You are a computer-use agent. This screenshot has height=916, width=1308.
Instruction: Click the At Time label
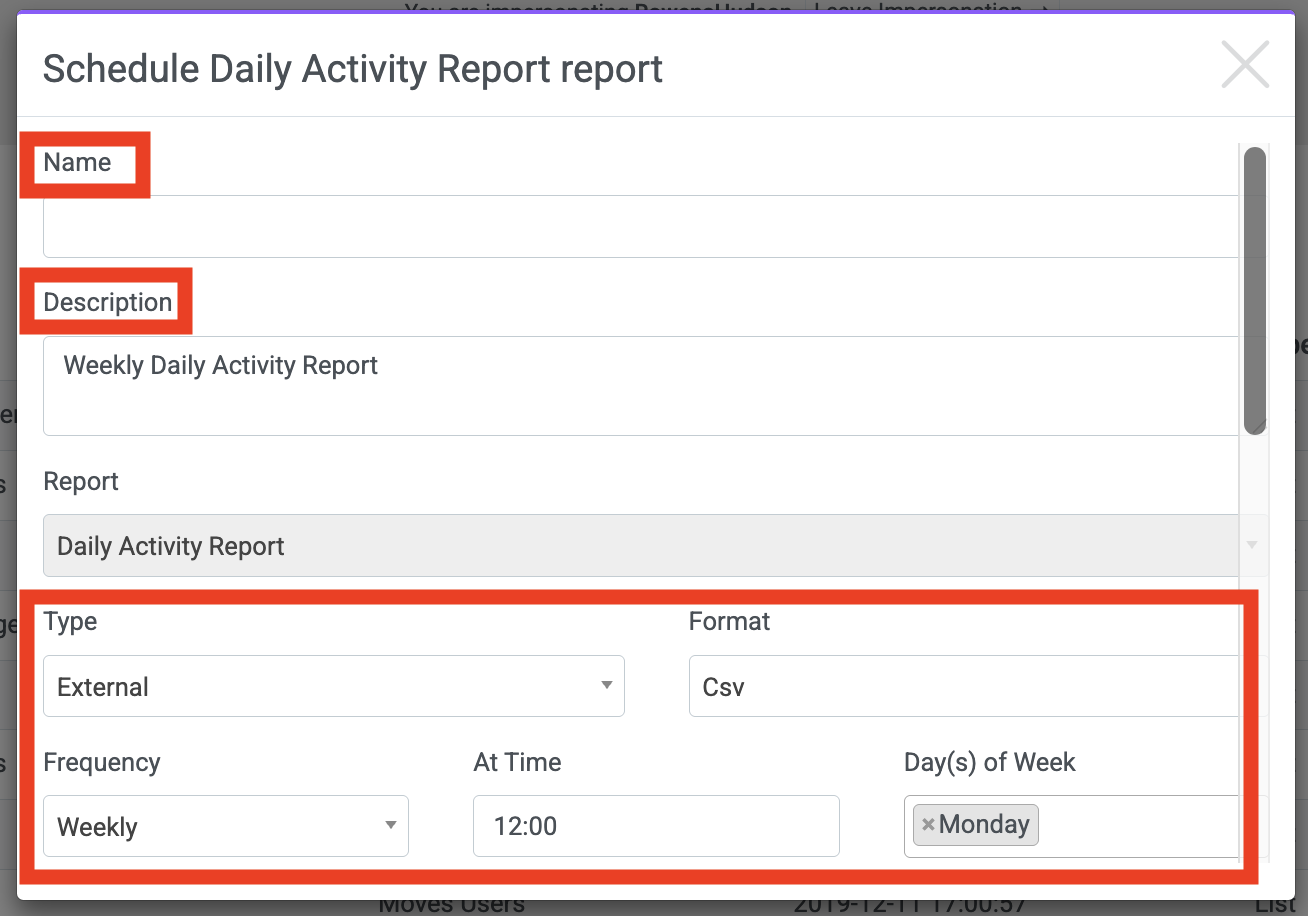(517, 762)
